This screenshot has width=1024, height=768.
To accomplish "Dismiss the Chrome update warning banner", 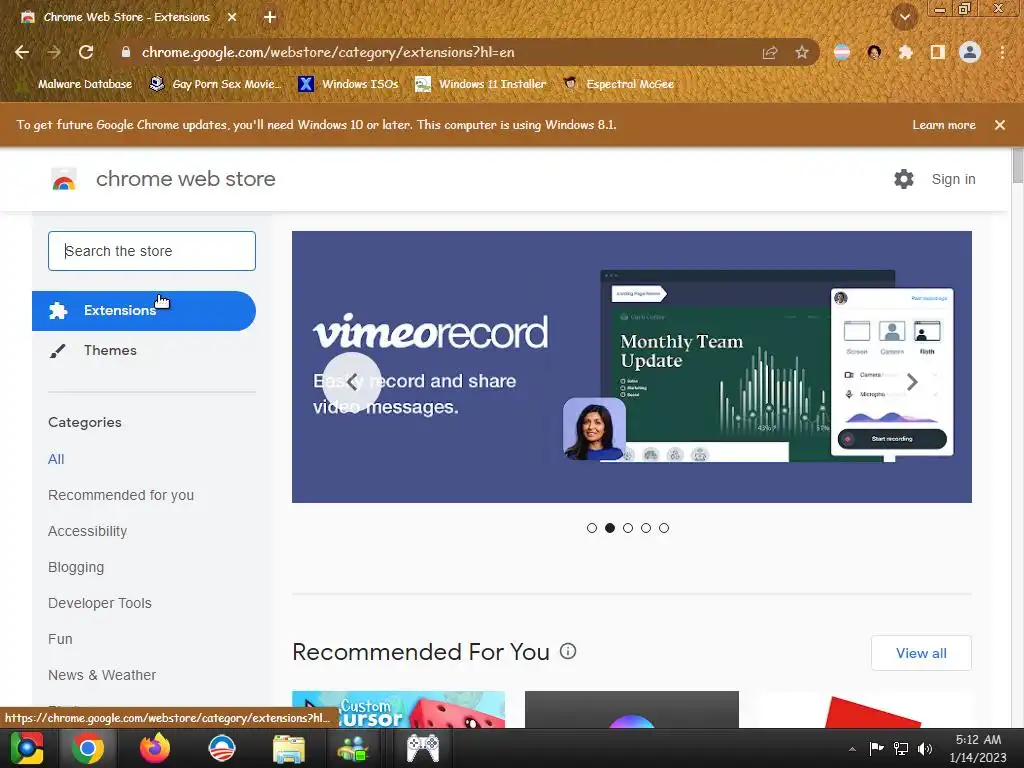I will click(1000, 125).
